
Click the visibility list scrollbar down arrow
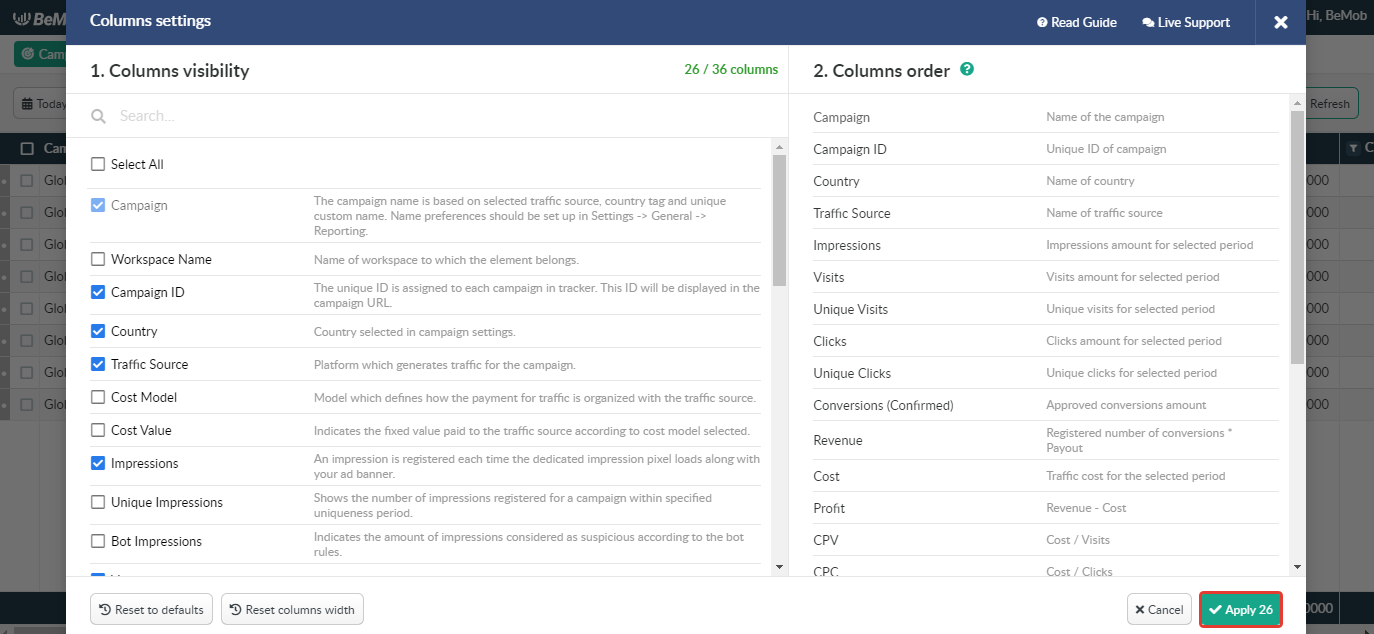[780, 567]
